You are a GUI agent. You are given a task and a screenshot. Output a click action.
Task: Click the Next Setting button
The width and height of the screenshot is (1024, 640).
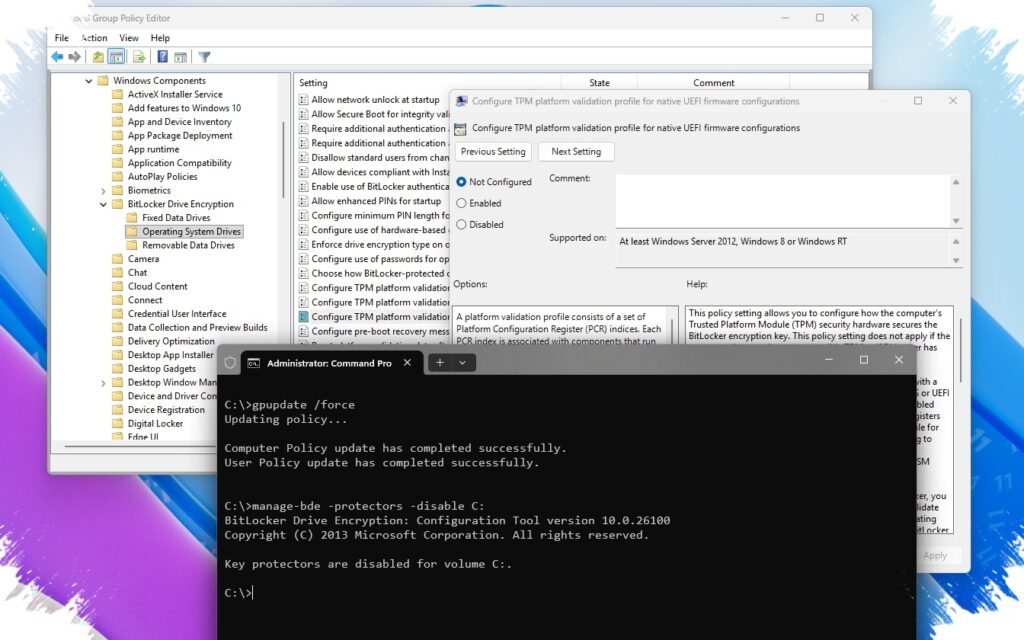click(576, 152)
